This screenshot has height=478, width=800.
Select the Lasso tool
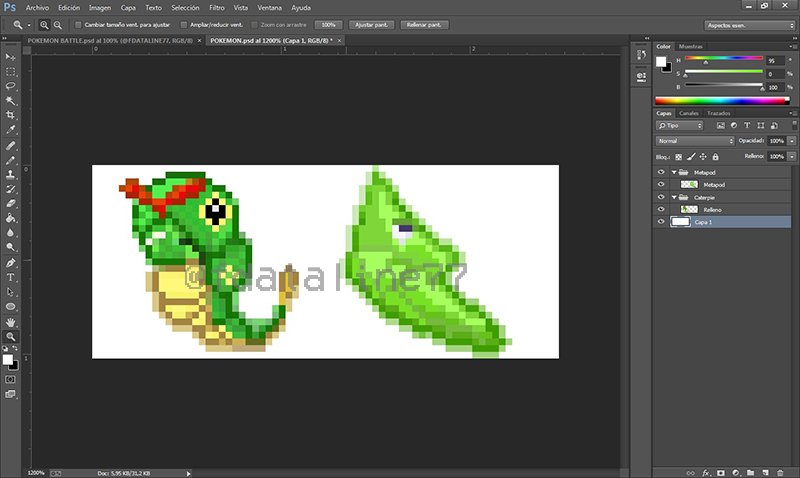(x=10, y=86)
